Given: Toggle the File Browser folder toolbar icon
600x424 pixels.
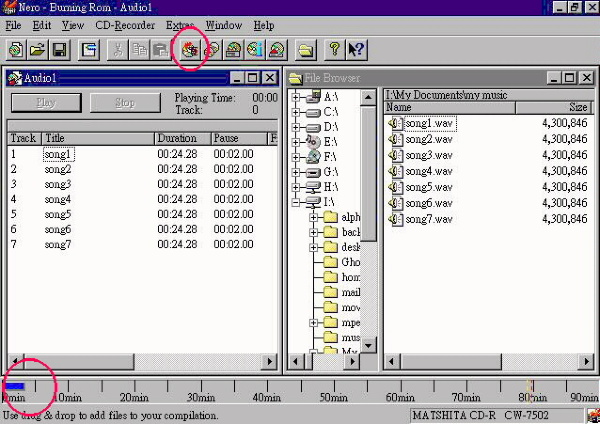Looking at the screenshot, I should pos(306,50).
